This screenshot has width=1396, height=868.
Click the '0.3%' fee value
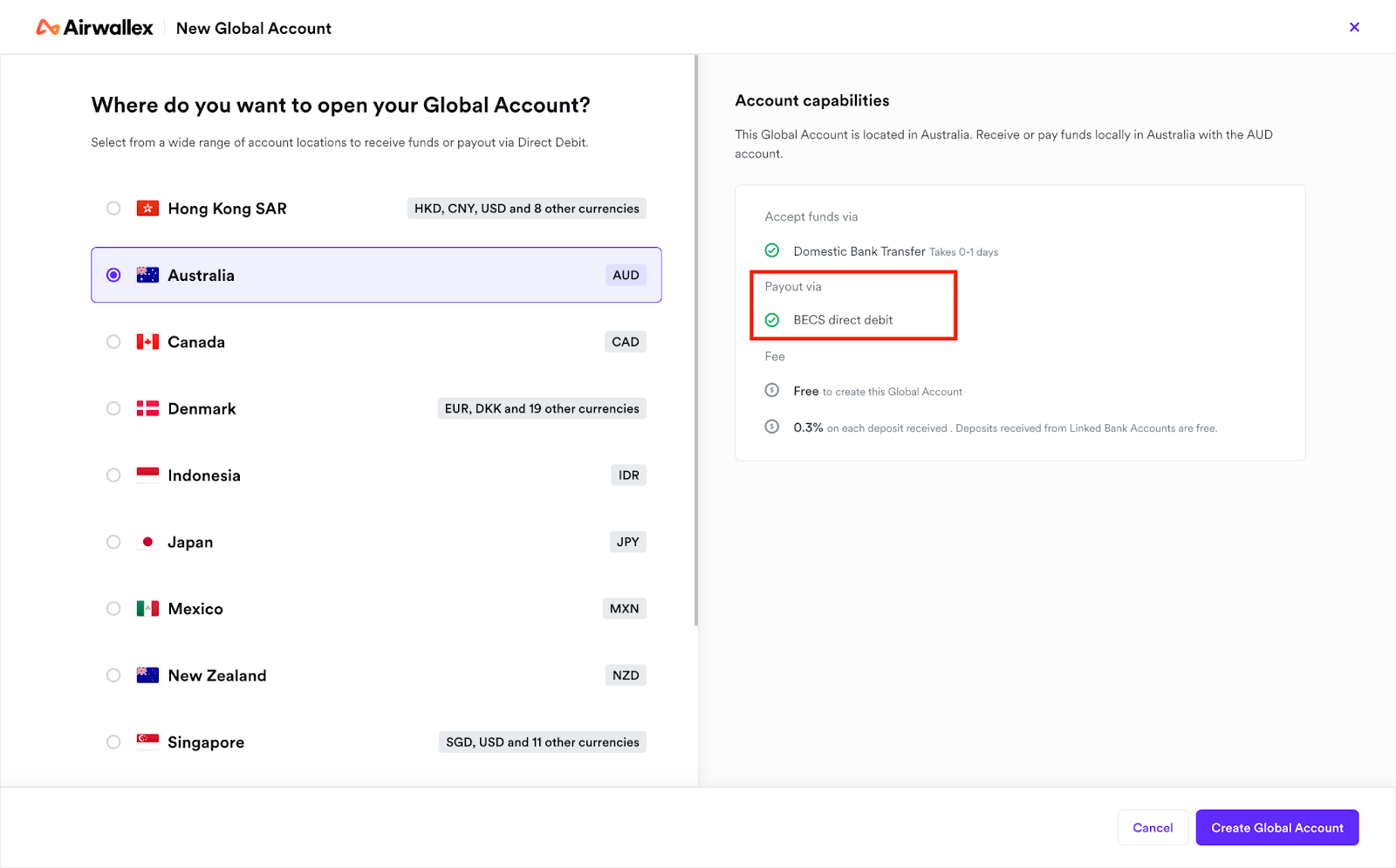[808, 427]
